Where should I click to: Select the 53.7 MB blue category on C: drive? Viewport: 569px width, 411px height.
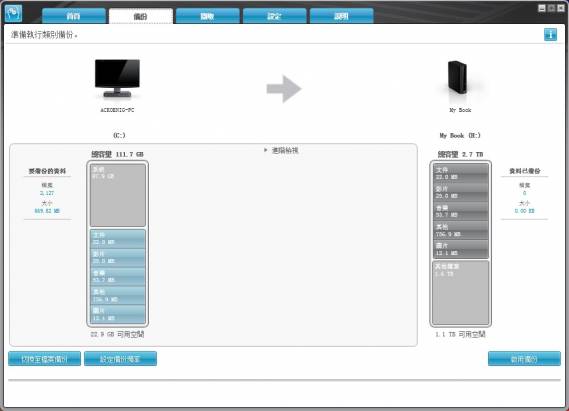click(118, 276)
